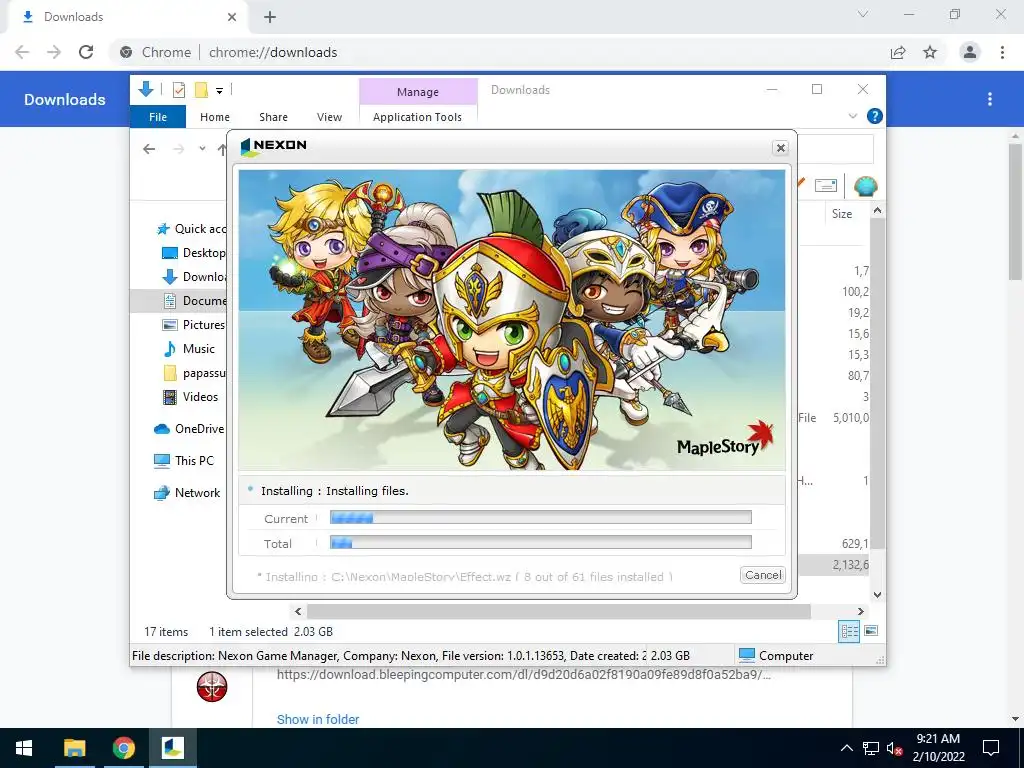Click the card-shaped icon beside the shell
The height and width of the screenshot is (768, 1024).
point(825,185)
